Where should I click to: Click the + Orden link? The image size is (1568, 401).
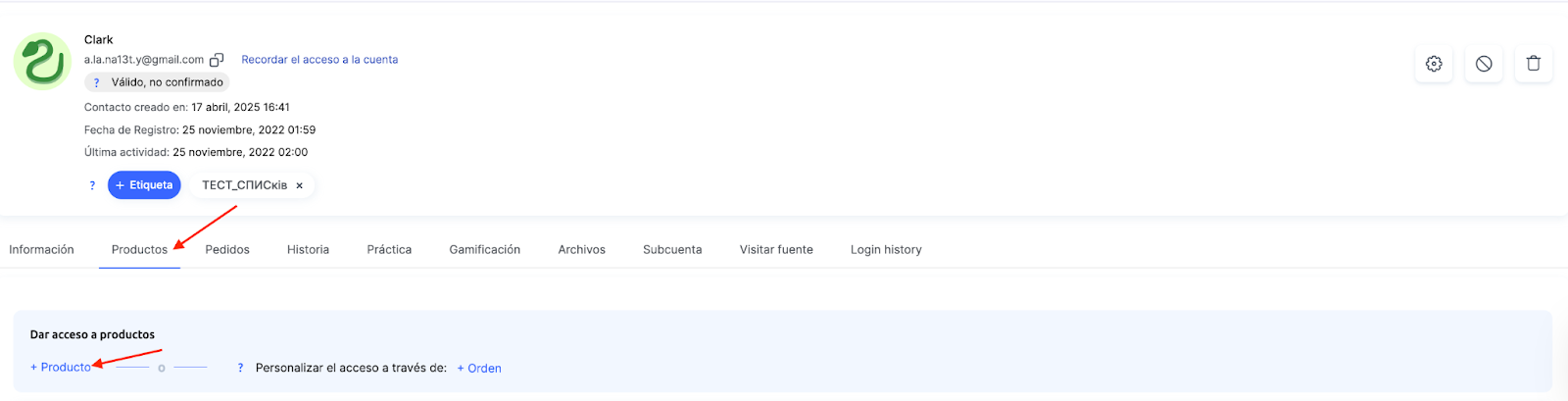[x=479, y=368]
